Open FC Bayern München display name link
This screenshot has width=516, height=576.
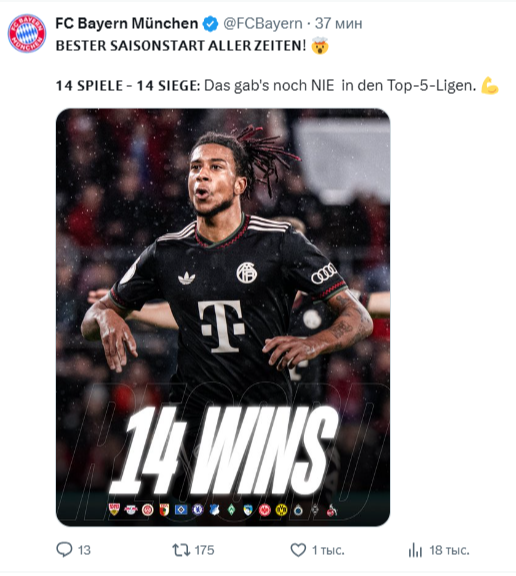(127, 24)
